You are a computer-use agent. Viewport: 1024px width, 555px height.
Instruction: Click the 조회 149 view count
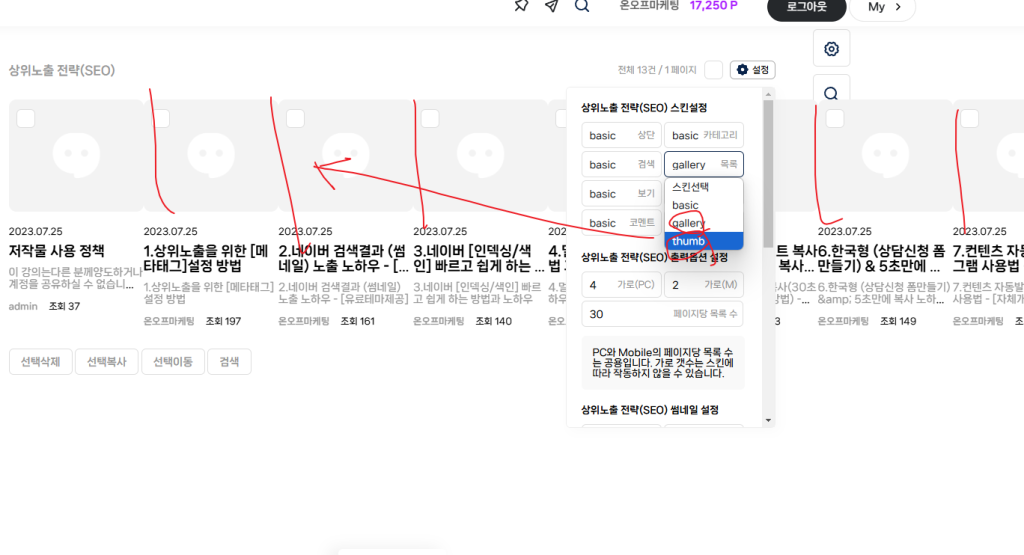point(898,321)
